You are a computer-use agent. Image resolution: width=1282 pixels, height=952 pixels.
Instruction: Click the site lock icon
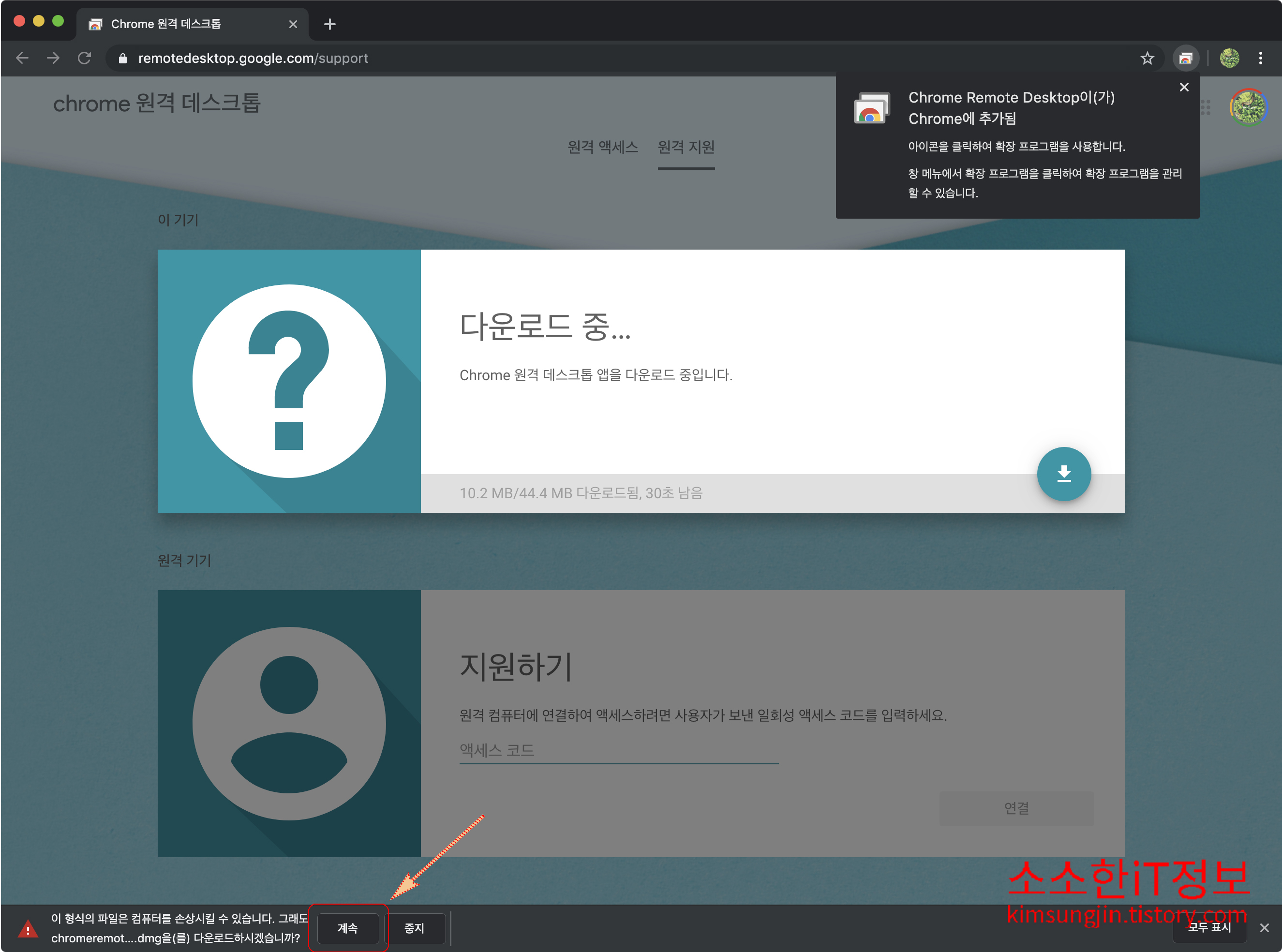click(x=122, y=58)
